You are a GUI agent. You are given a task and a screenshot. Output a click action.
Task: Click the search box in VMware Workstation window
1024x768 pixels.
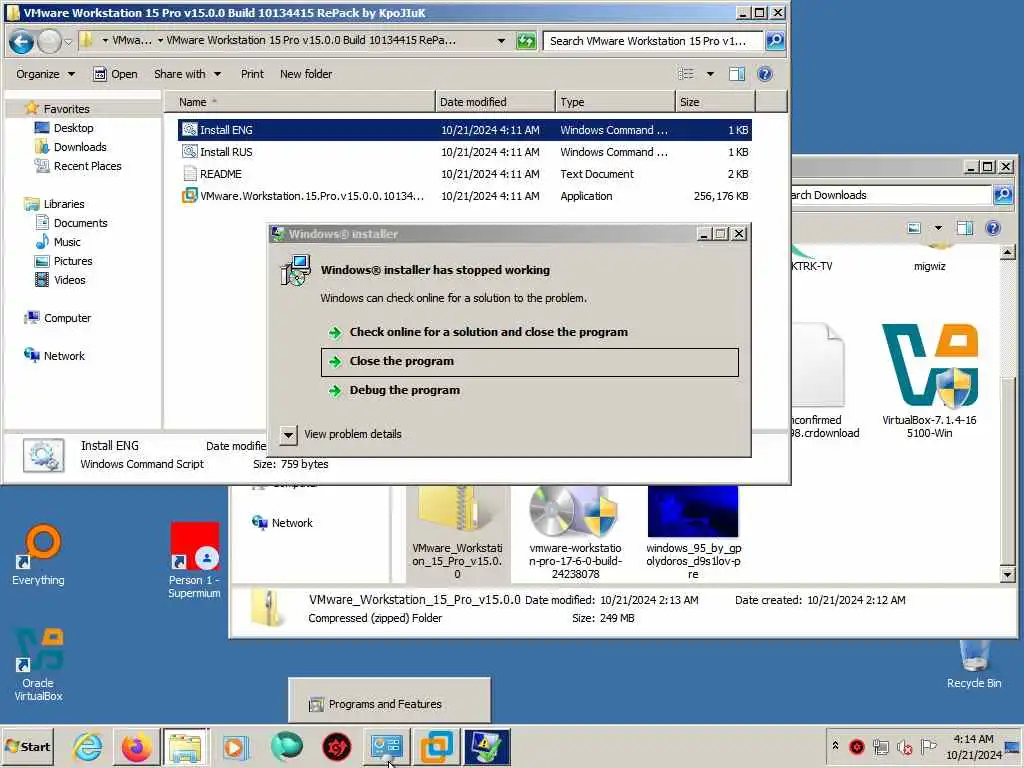(x=652, y=40)
